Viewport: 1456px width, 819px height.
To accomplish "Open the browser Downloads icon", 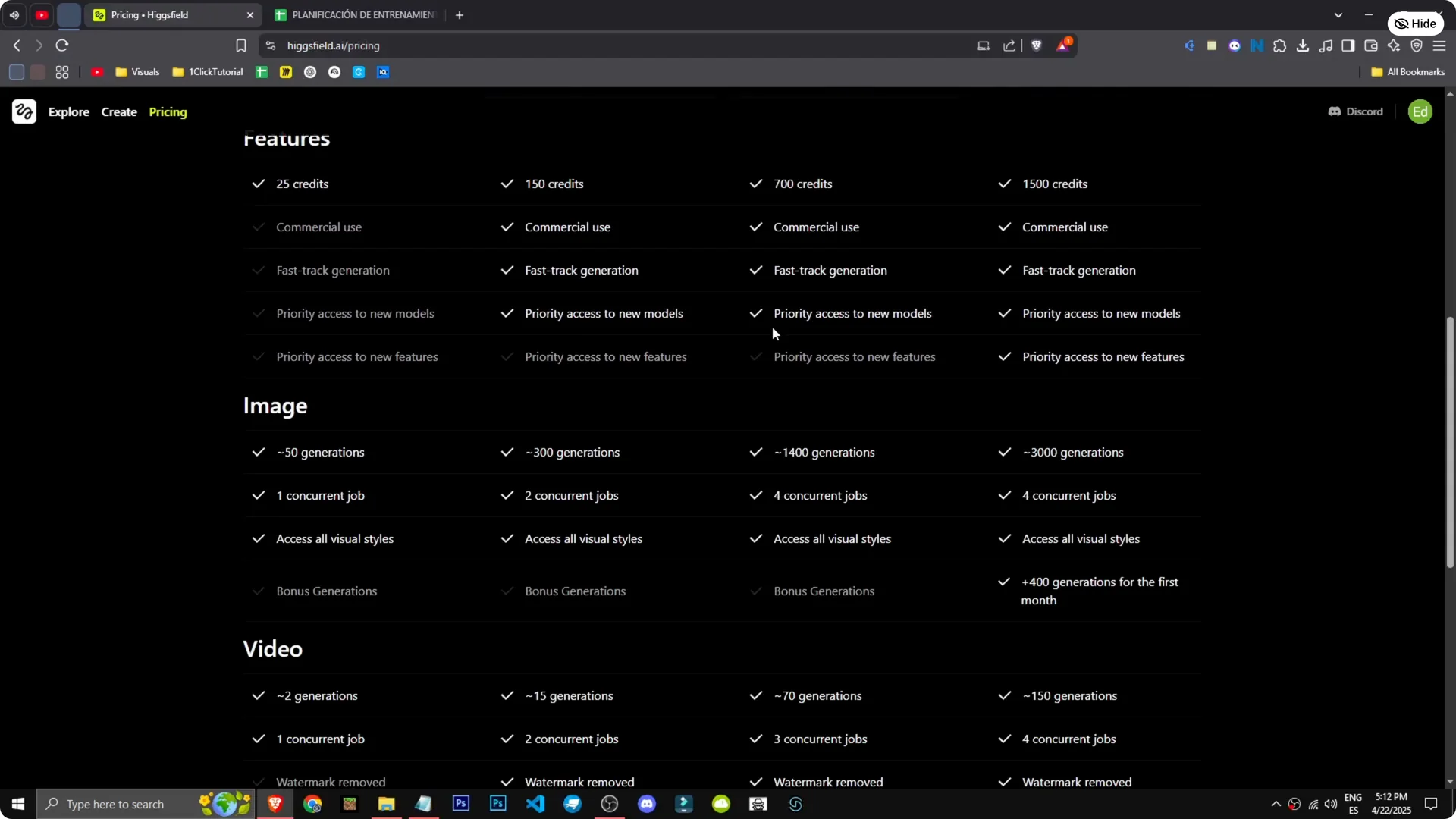I will pyautogui.click(x=1303, y=45).
